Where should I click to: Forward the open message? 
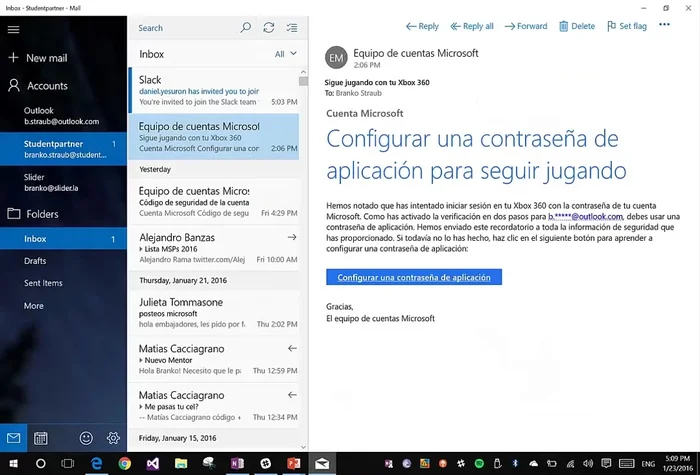526,26
